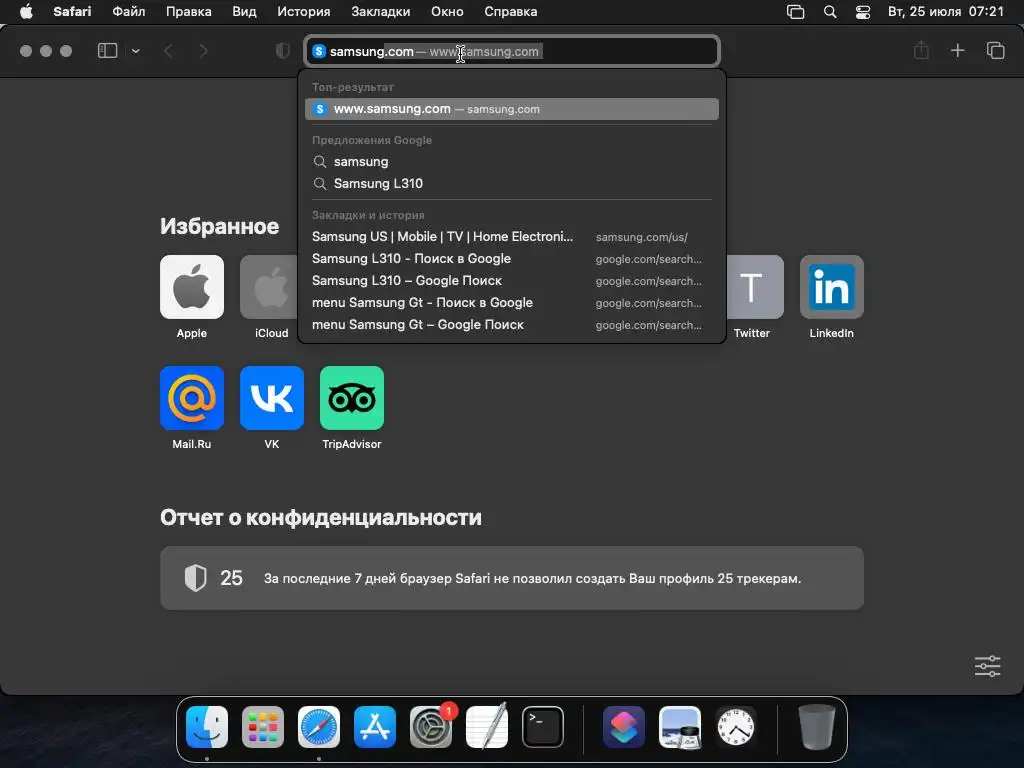The height and width of the screenshot is (768, 1024).
Task: Open the Mail.Ru favorite tile
Action: [192, 398]
